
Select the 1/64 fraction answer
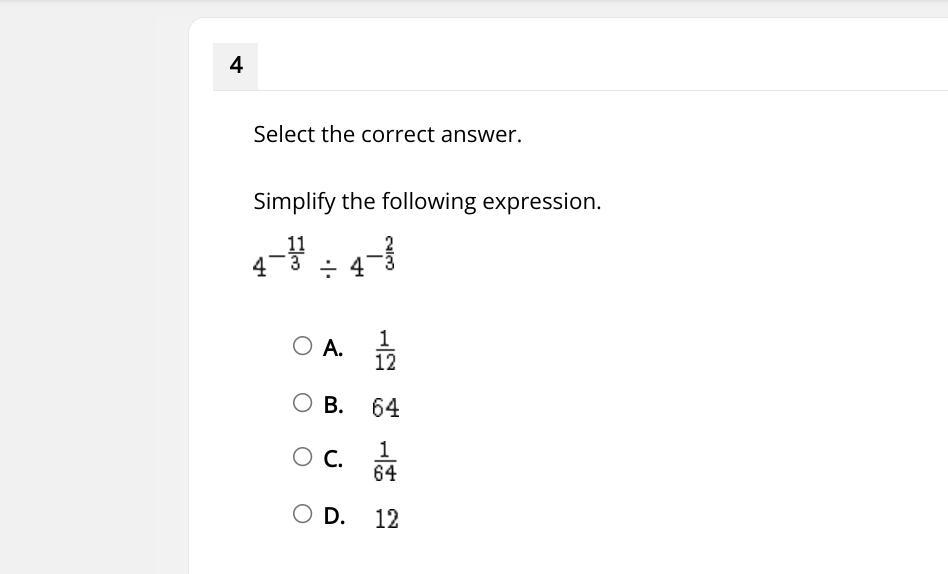coord(385,461)
